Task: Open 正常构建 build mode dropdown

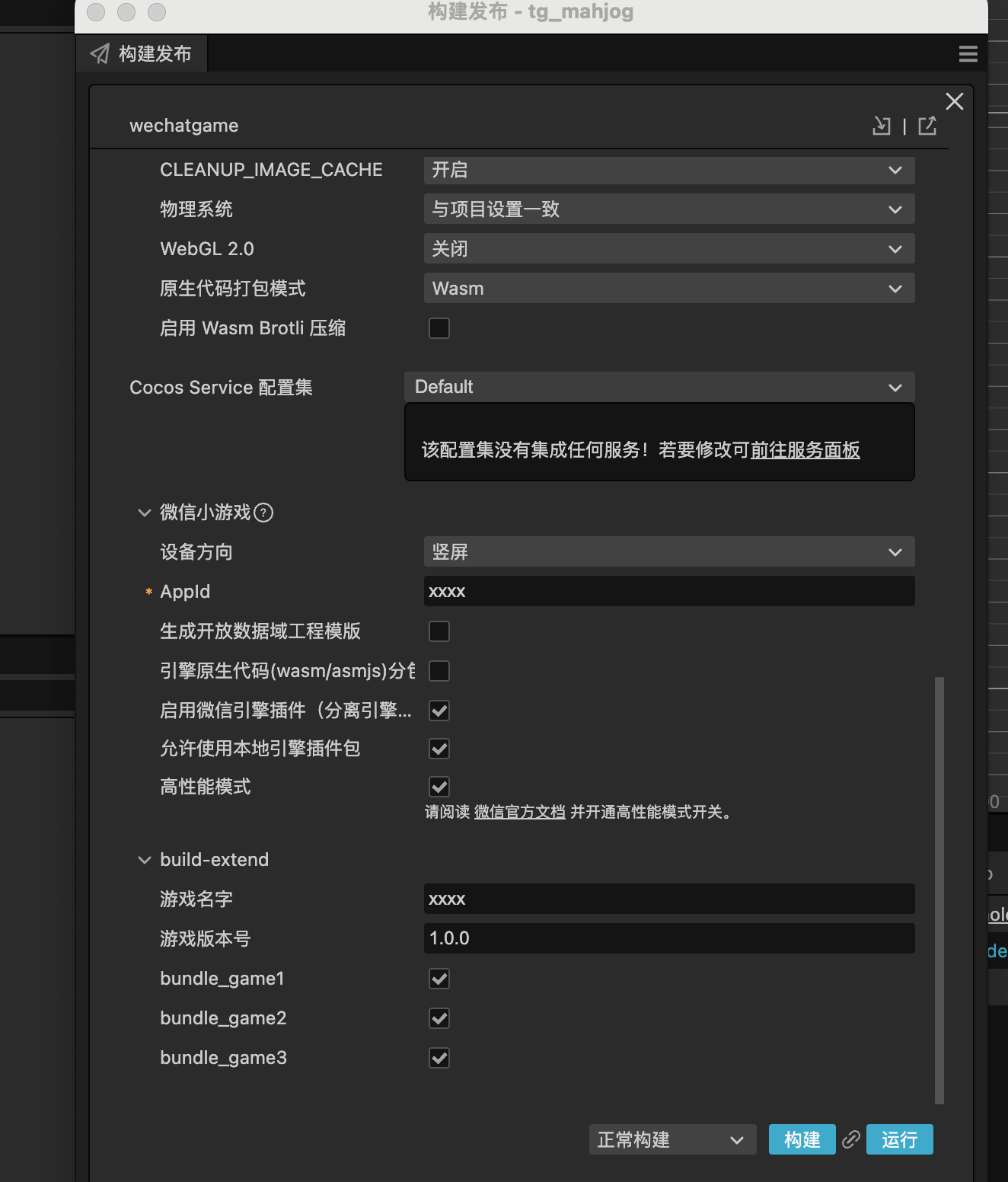Action: click(x=673, y=1139)
